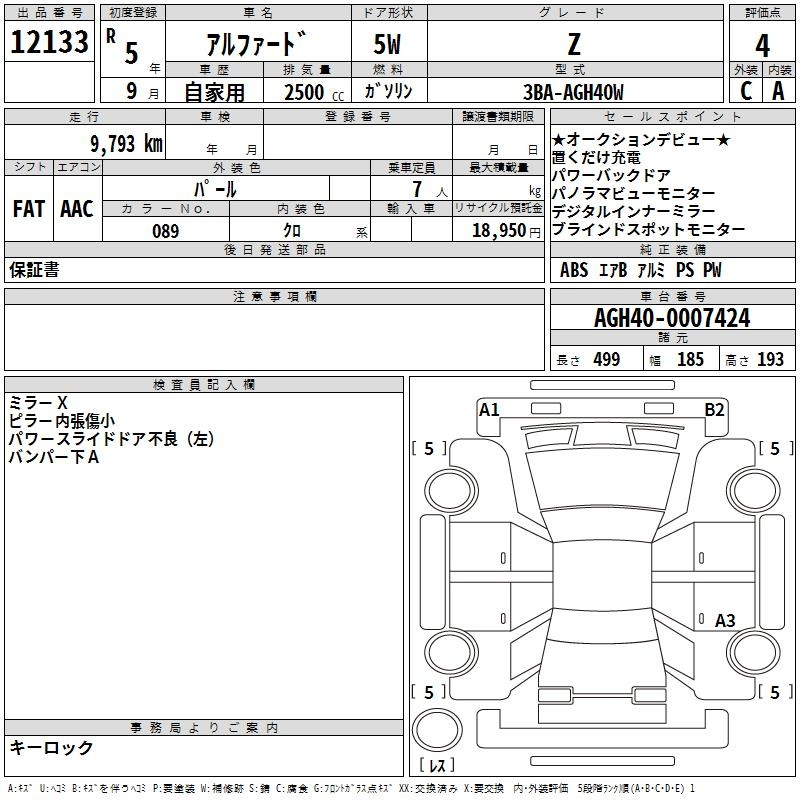The image size is (800, 800).
Task: Click the A1 damage mark on diagram
Action: pyautogui.click(x=489, y=410)
